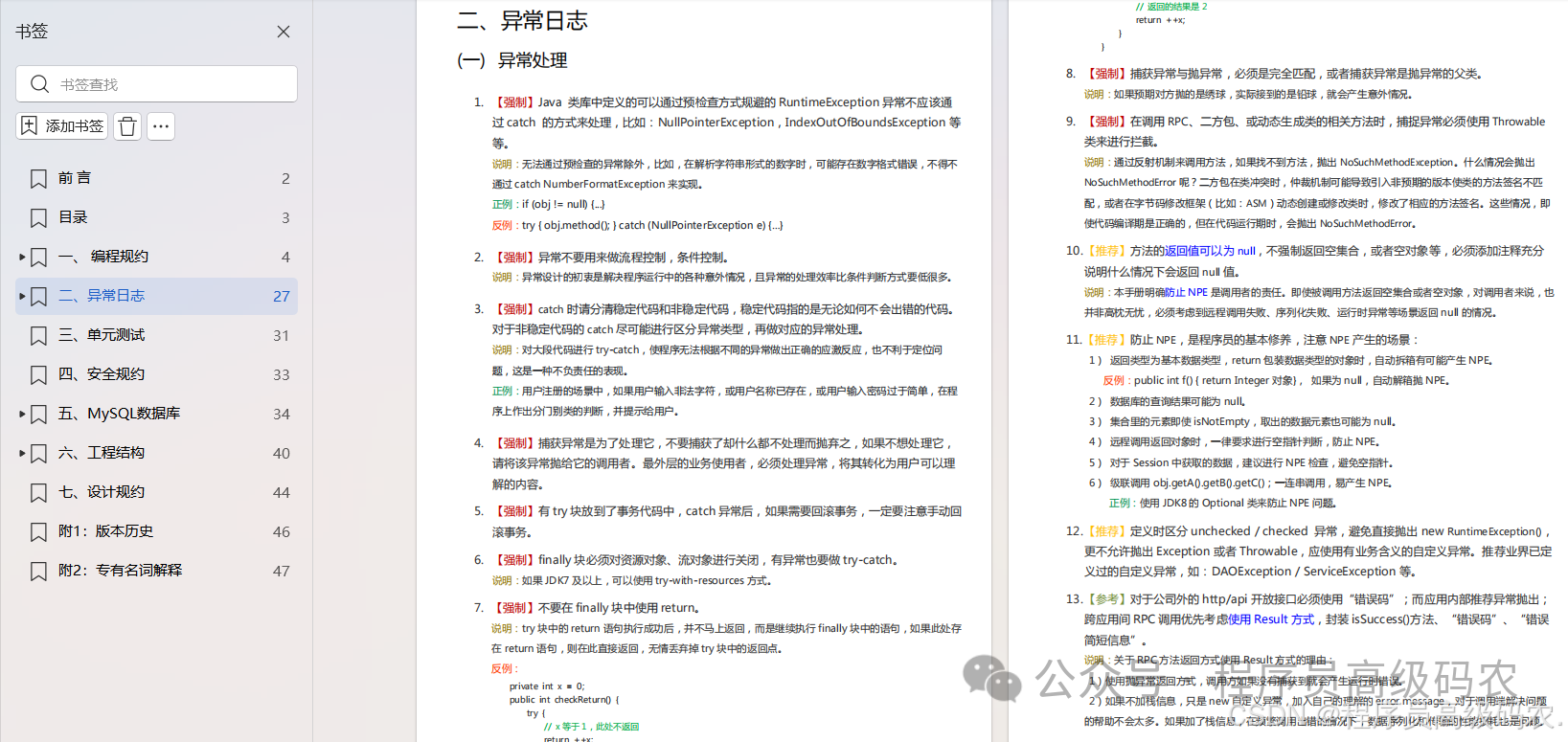
Task: Open the 六、工程结构 bookmark
Action: point(102,453)
